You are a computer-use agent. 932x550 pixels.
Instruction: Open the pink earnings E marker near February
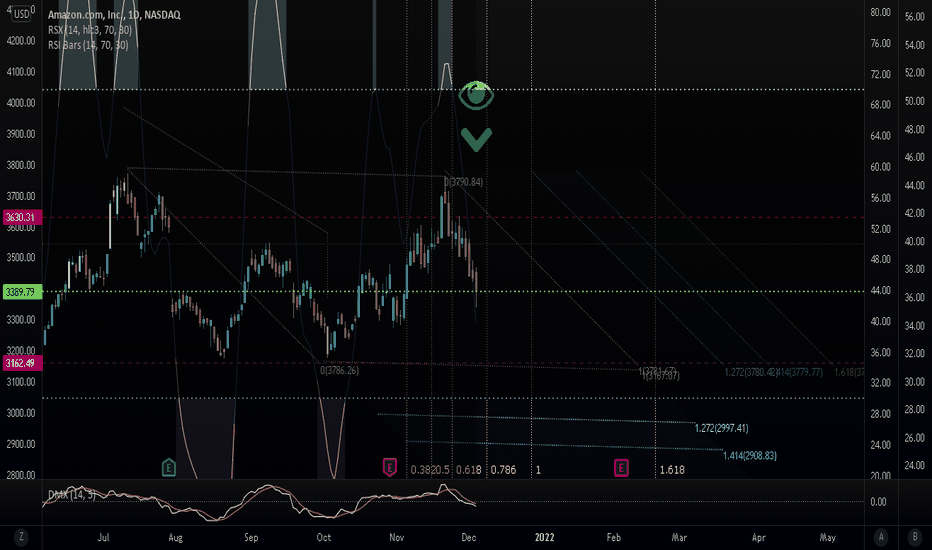(x=621, y=468)
